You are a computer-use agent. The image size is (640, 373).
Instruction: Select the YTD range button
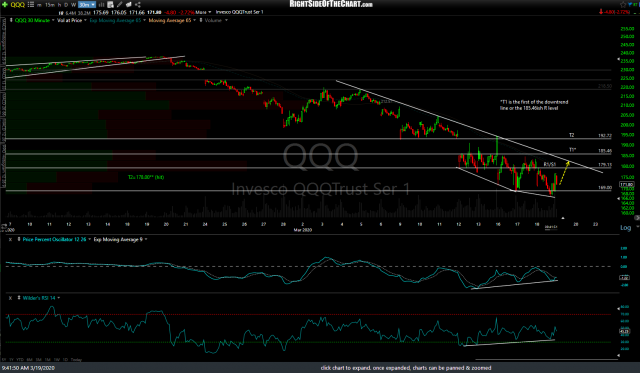tap(20, 360)
